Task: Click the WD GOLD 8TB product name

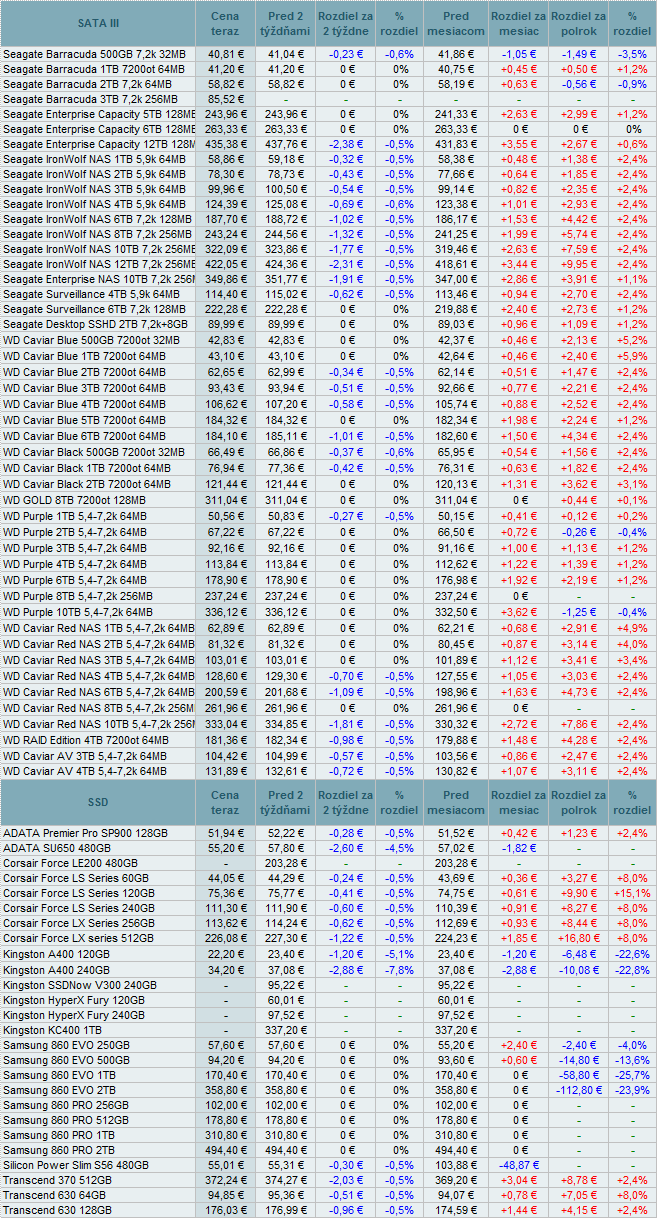Action: (76, 500)
